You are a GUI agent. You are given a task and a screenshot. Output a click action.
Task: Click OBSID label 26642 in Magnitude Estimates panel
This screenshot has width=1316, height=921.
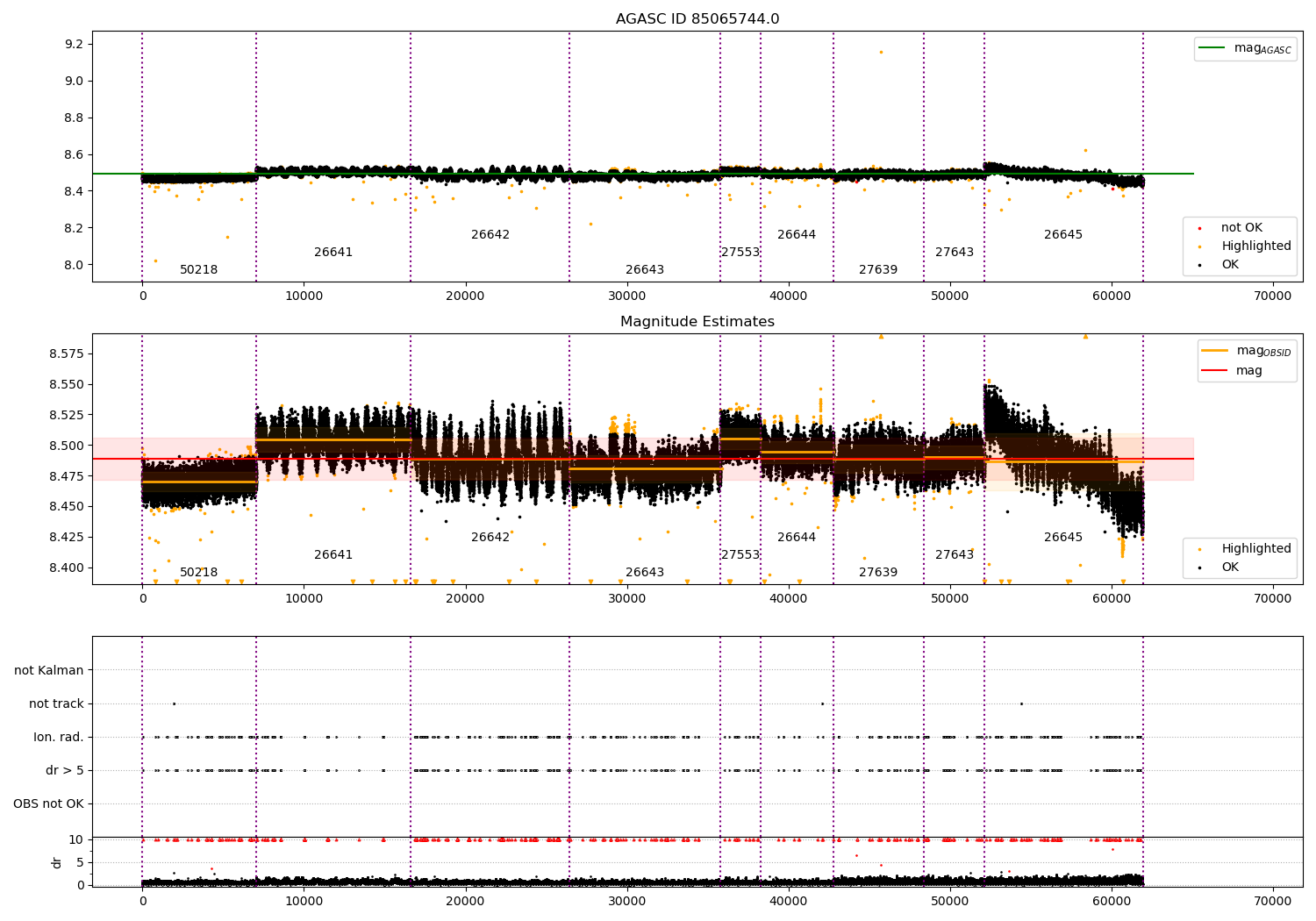[490, 538]
